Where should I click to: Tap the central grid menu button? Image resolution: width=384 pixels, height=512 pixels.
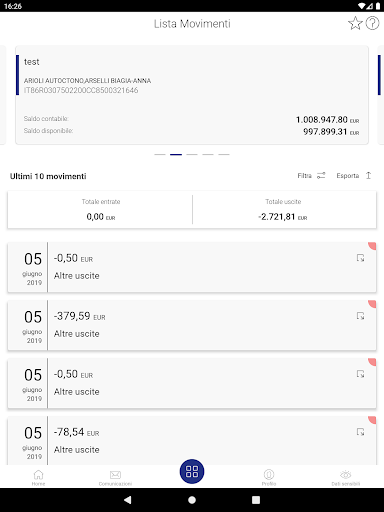click(192, 471)
